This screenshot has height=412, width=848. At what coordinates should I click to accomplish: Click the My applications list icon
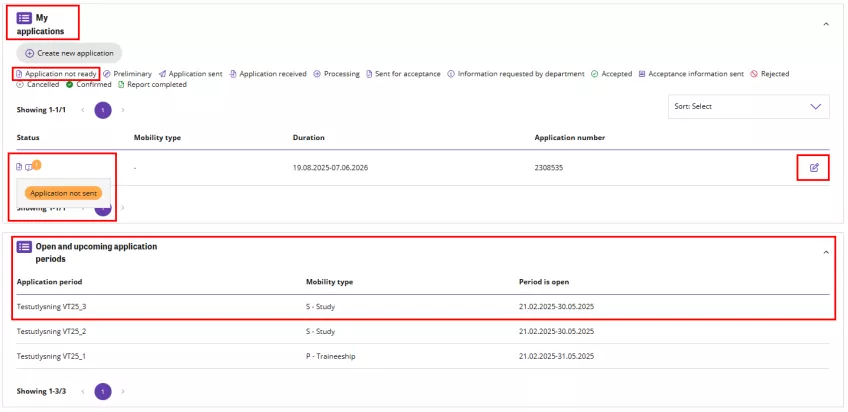tap(24, 18)
